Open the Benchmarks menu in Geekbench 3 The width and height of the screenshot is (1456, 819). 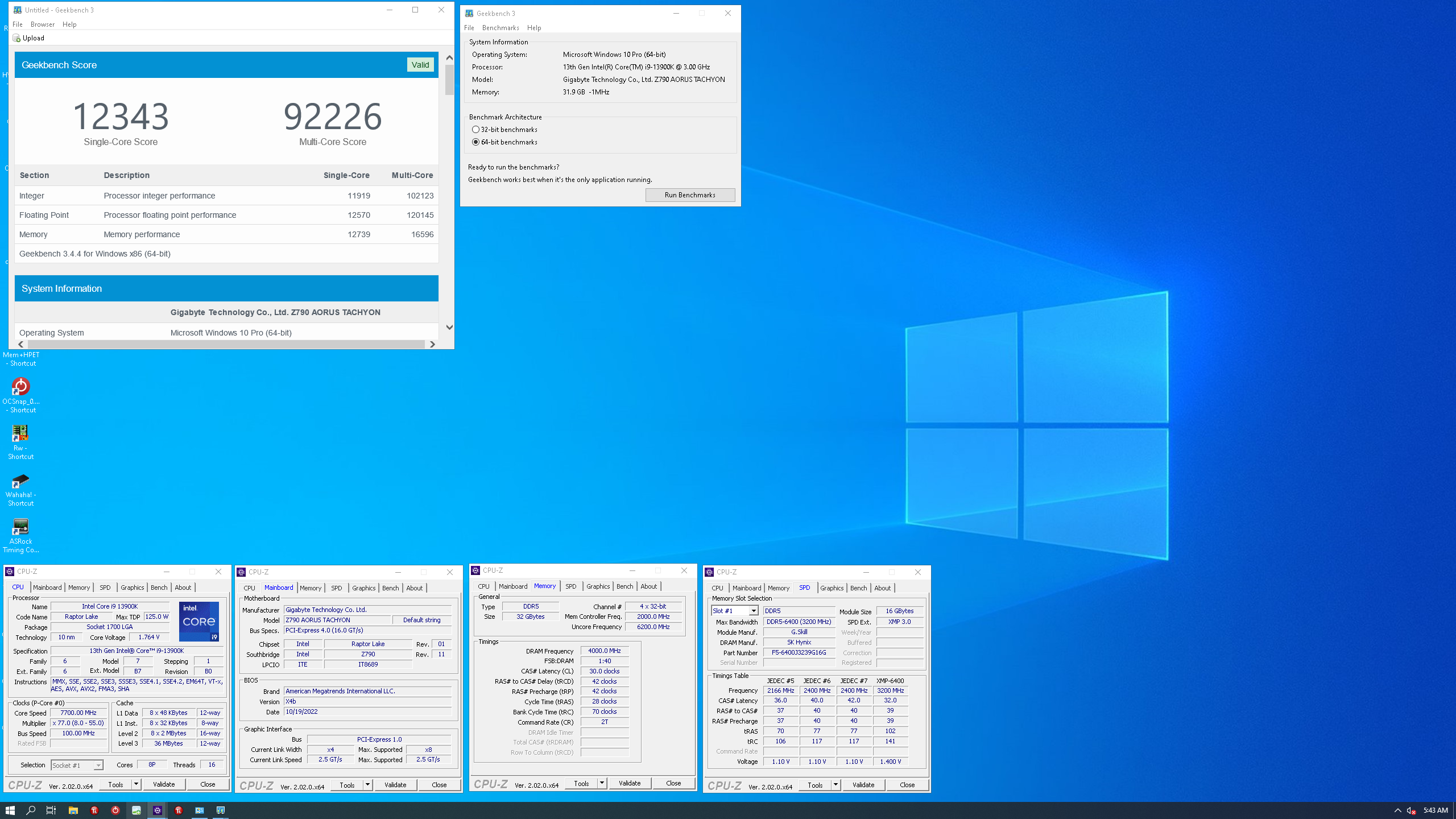pyautogui.click(x=500, y=28)
